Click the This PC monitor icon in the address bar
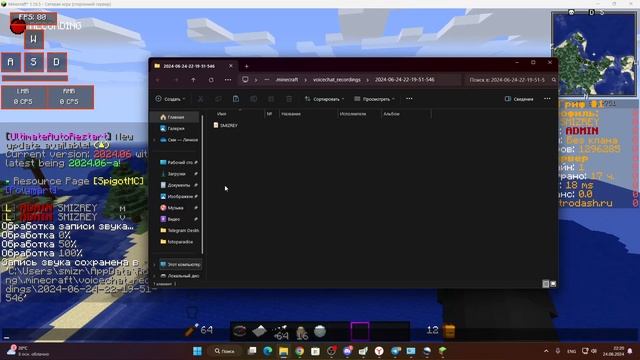Viewport: 640px width, 360px height. coord(245,80)
